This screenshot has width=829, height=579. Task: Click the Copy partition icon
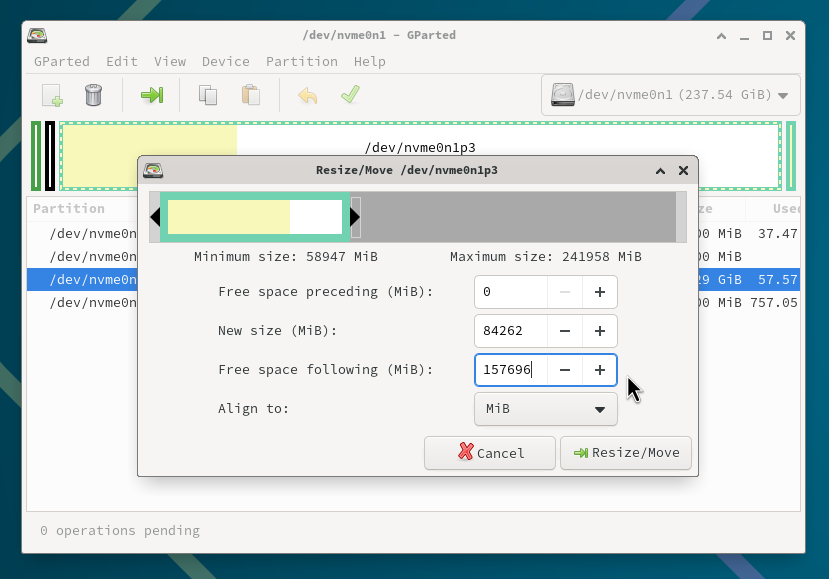(x=207, y=95)
